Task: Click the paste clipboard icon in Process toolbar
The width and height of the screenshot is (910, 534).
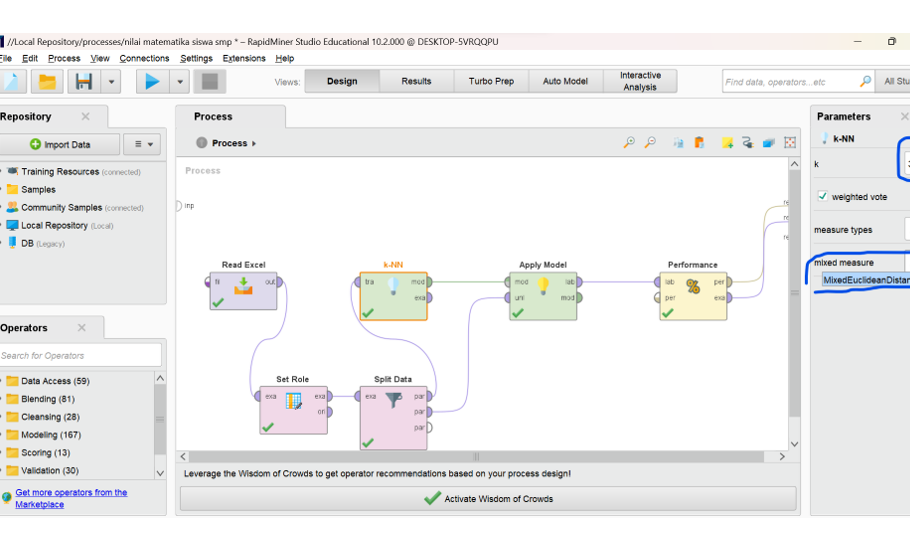Action: 699,143
